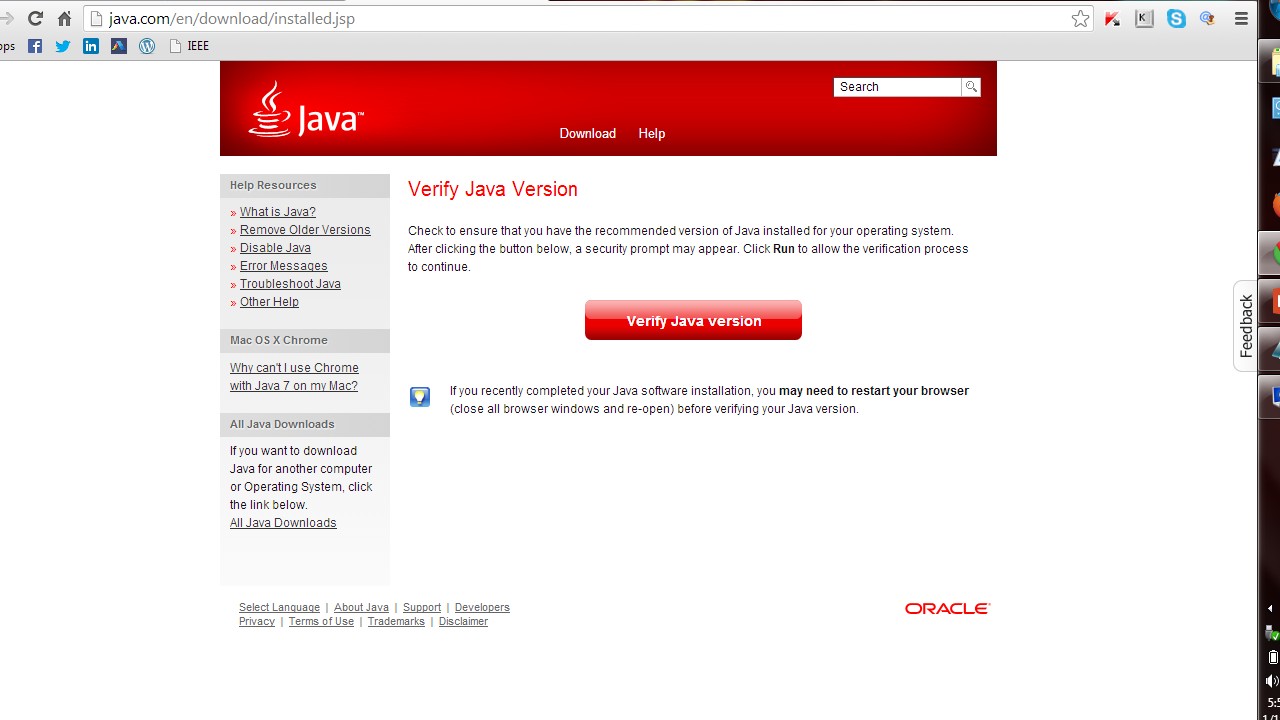This screenshot has height=720, width=1280.
Task: Click into the Java site Search field
Action: point(897,87)
